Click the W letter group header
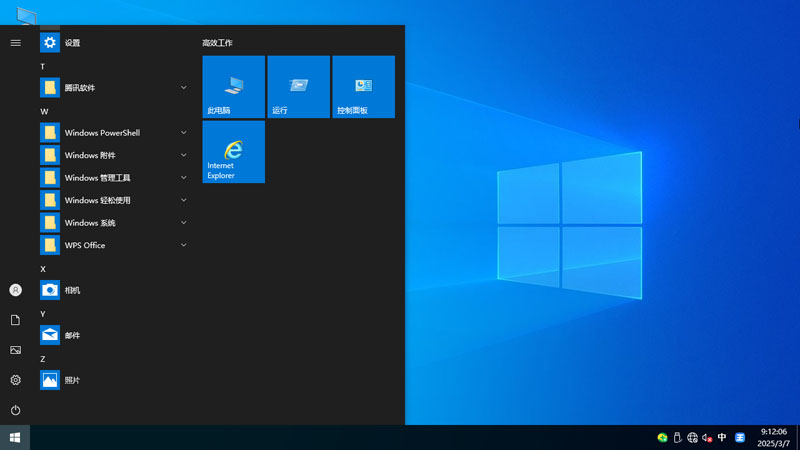Screen dimensions: 800x450 tap(44, 111)
